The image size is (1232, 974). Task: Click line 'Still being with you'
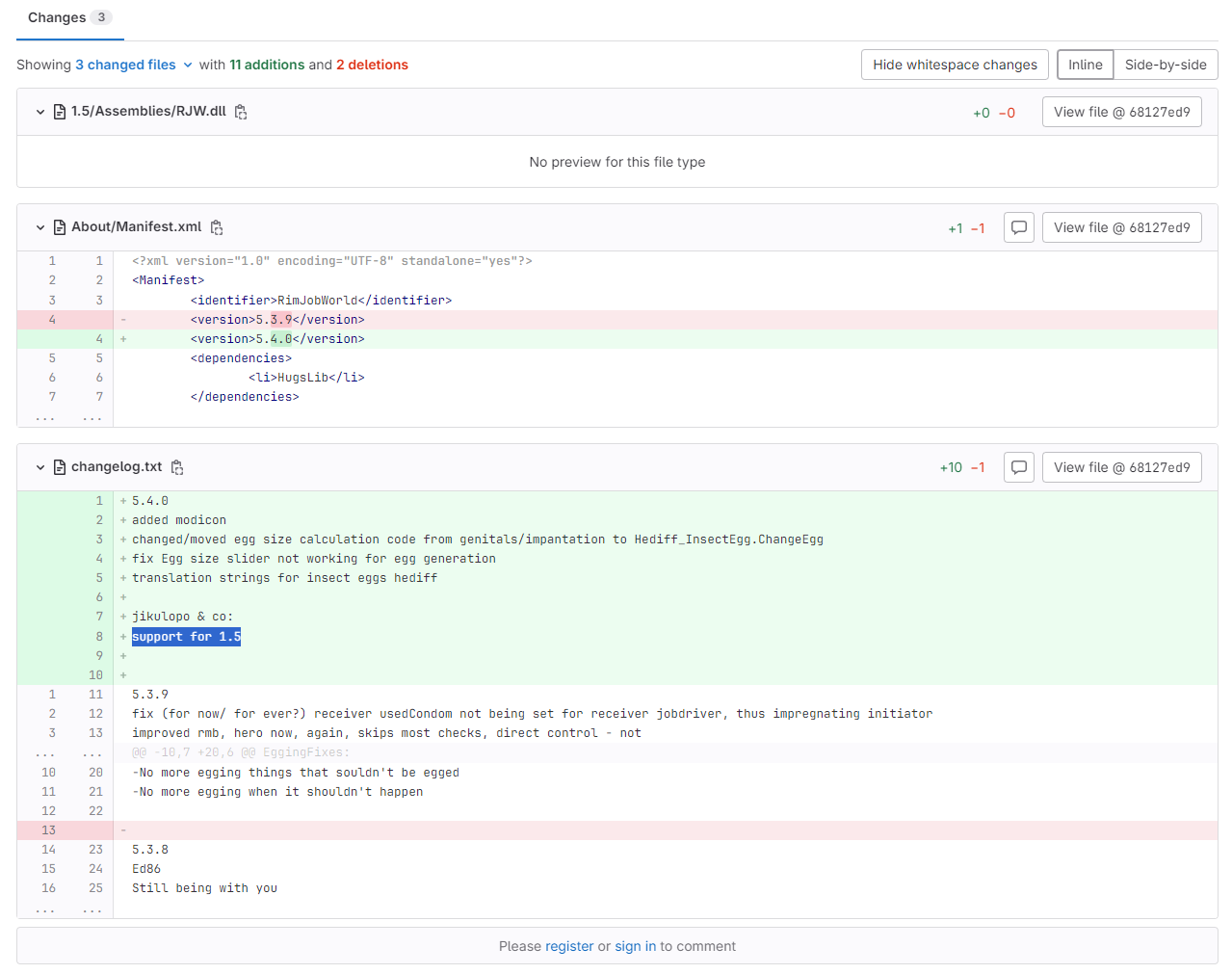point(204,888)
